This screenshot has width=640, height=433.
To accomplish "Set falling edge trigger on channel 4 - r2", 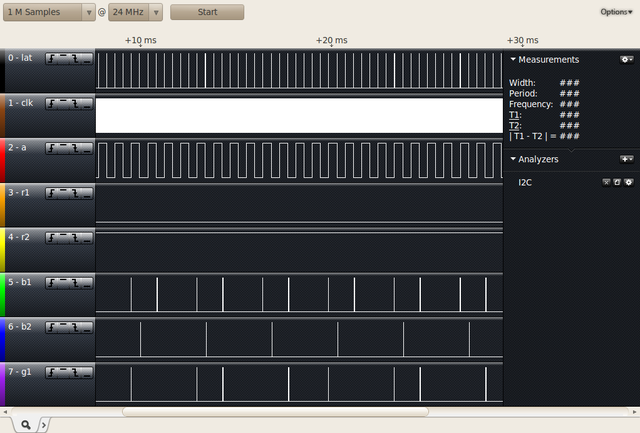I will [75, 238].
